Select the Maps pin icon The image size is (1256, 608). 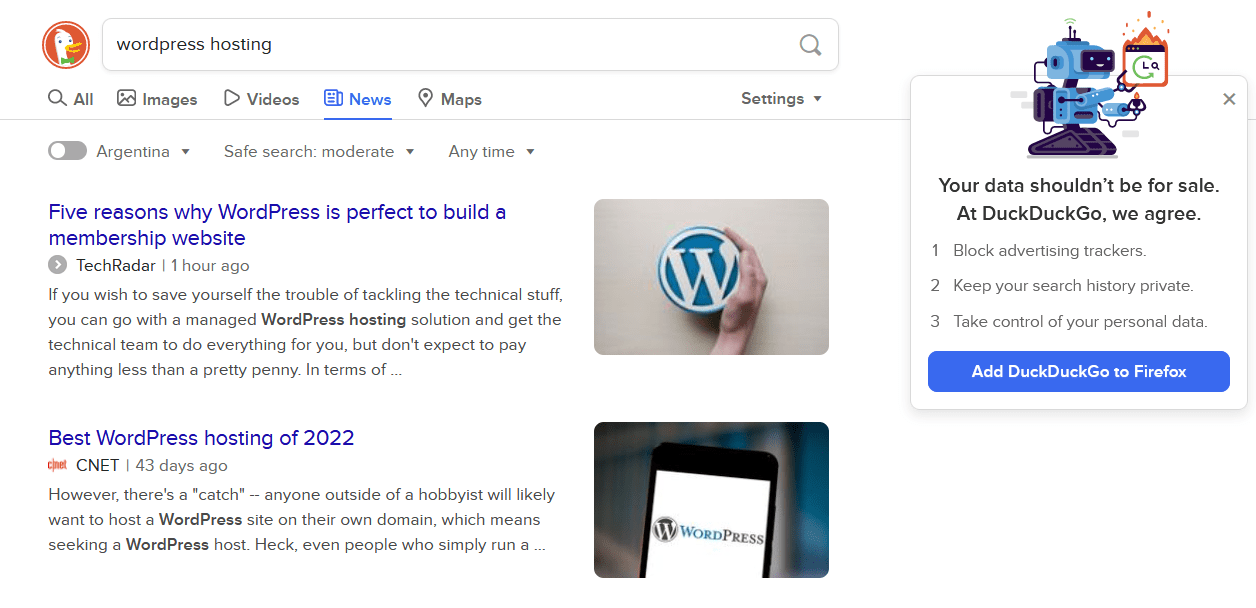click(424, 98)
